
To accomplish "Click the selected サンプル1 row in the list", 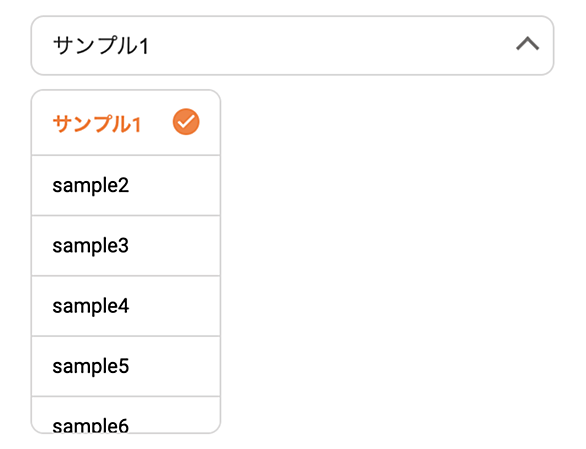I will [x=126, y=123].
